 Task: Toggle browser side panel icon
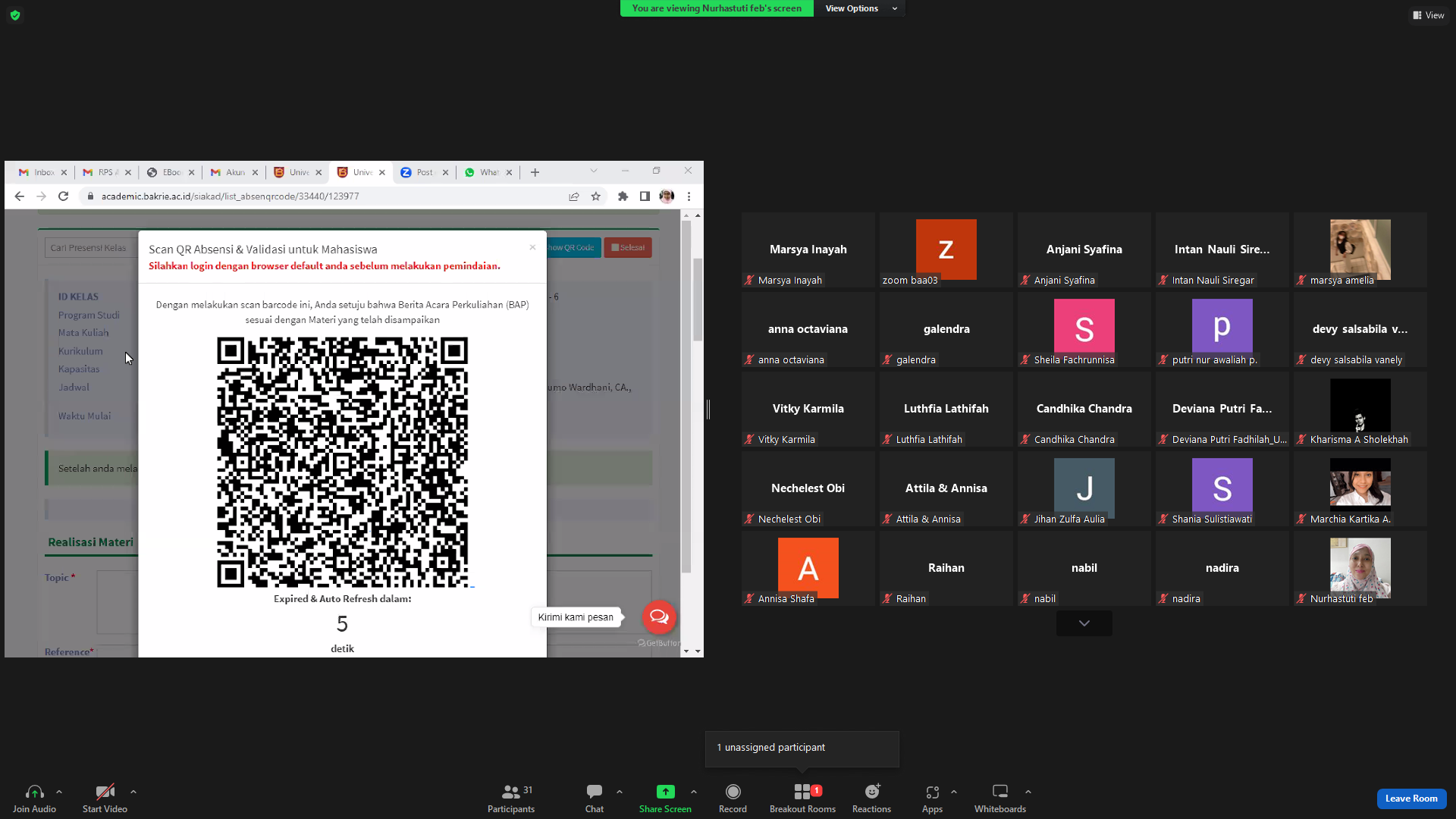click(x=645, y=196)
